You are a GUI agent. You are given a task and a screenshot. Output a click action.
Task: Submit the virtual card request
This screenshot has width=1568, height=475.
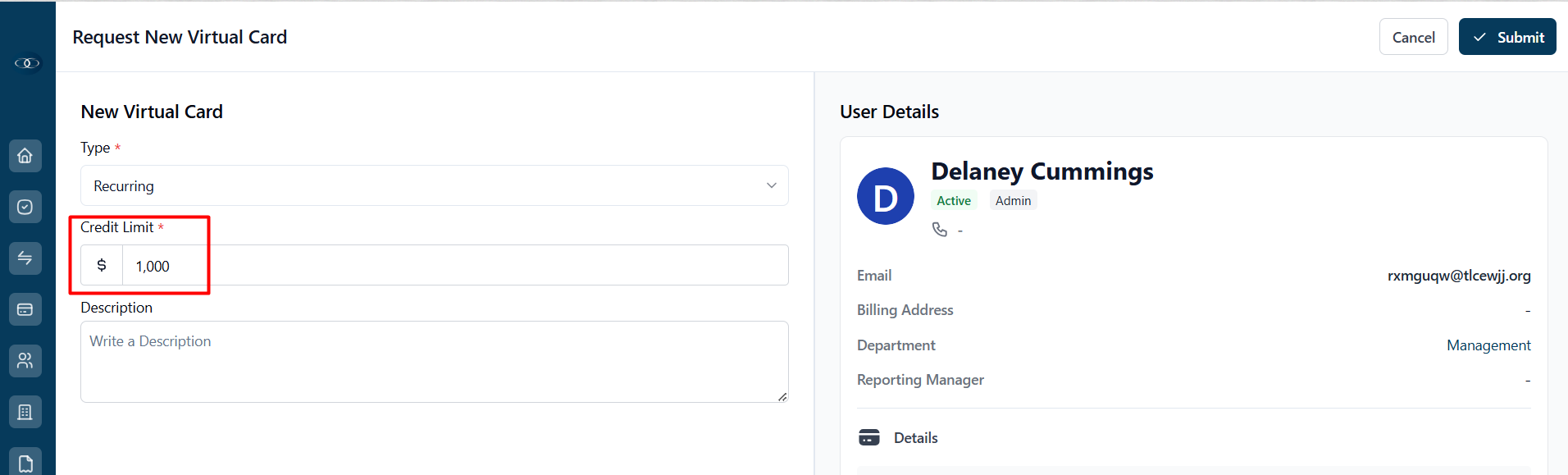click(x=1507, y=37)
